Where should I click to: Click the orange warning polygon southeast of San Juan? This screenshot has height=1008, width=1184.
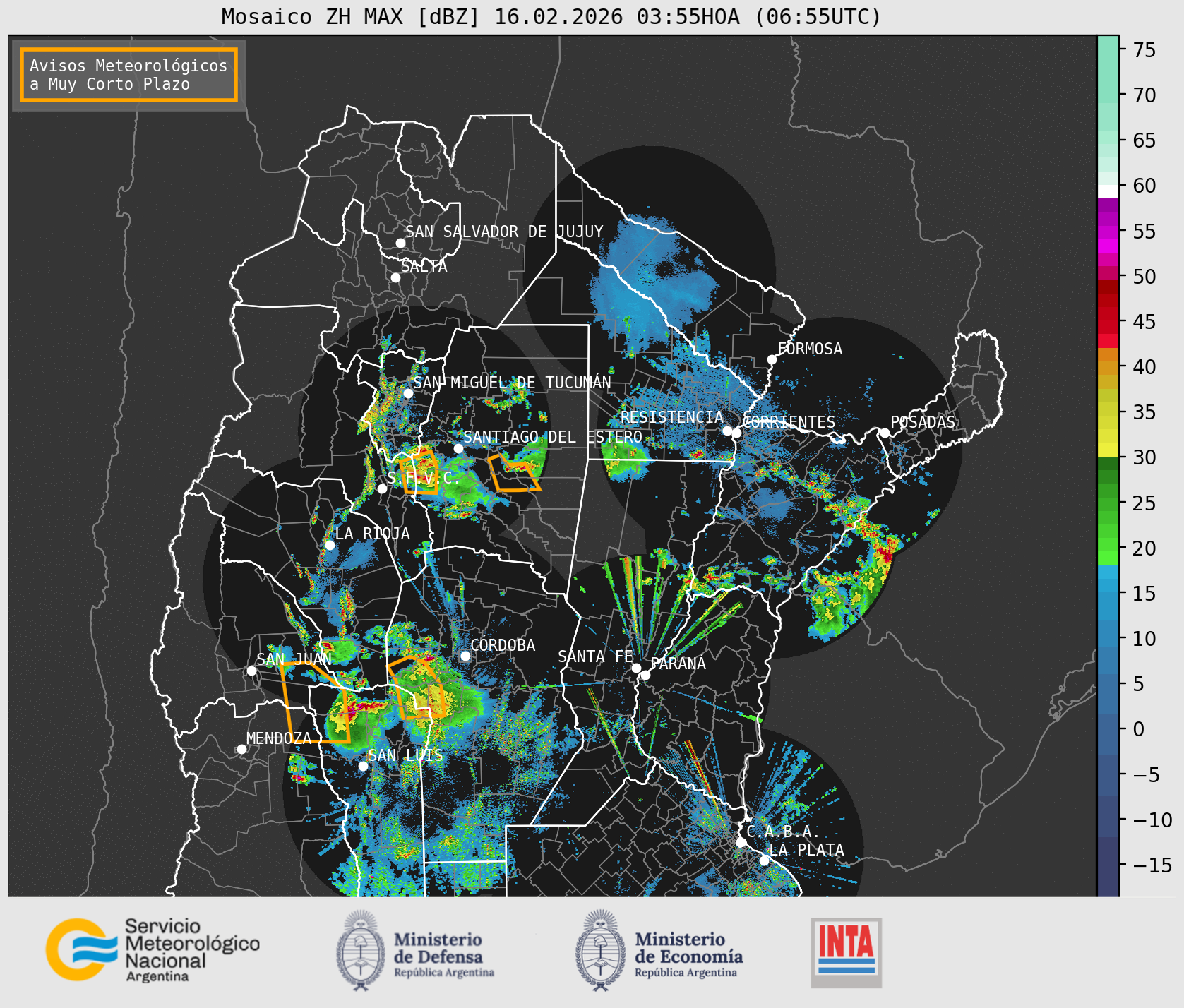(x=316, y=703)
